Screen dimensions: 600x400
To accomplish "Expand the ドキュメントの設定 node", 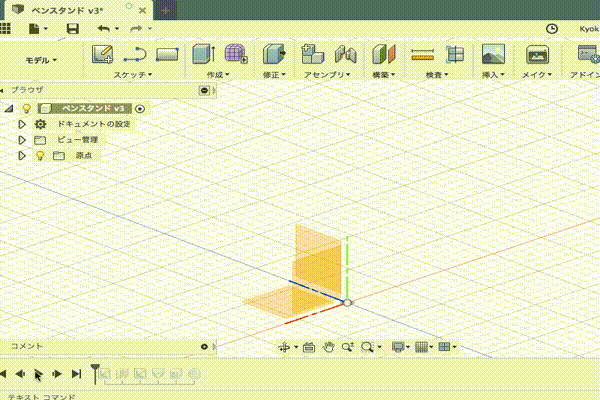I will (x=22, y=124).
